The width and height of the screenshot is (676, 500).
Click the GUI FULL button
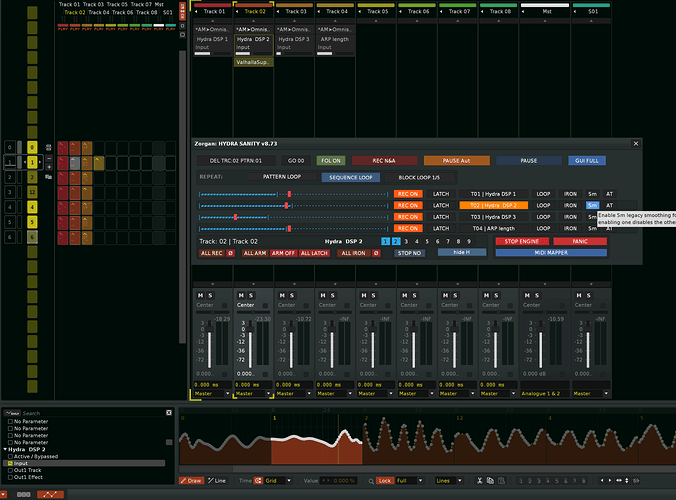pos(587,160)
